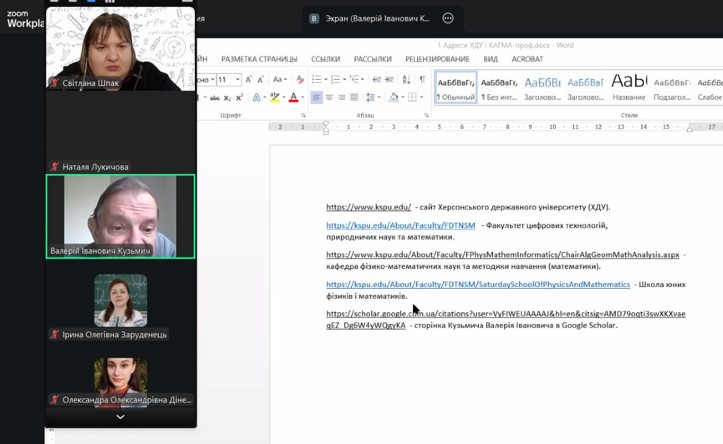Viewport: 723px width, 444px height.
Task: Apply the subscript formatting icon
Action: 227,98
